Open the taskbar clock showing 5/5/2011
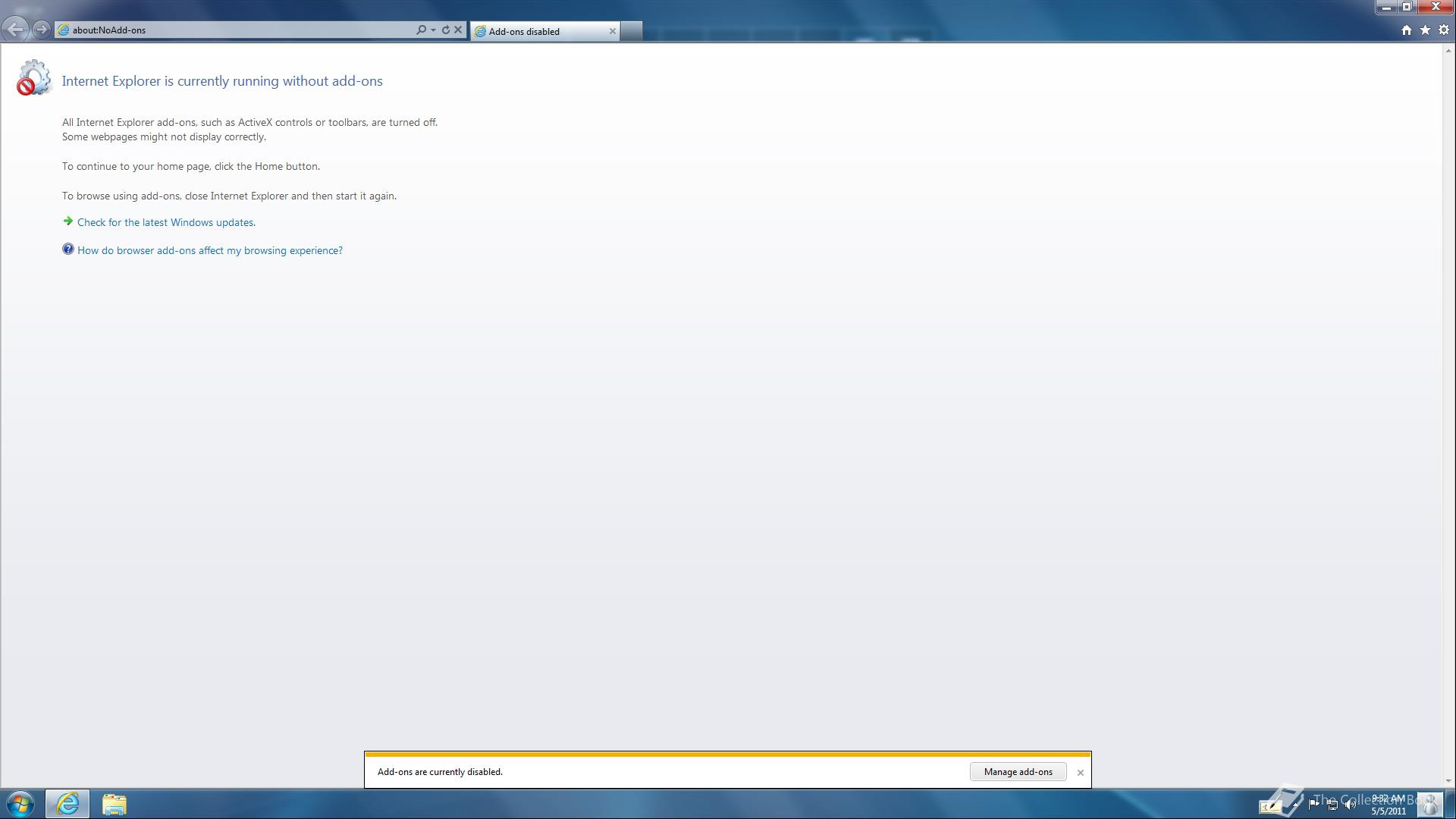Screen dimensions: 1456x819 click(1389, 805)
